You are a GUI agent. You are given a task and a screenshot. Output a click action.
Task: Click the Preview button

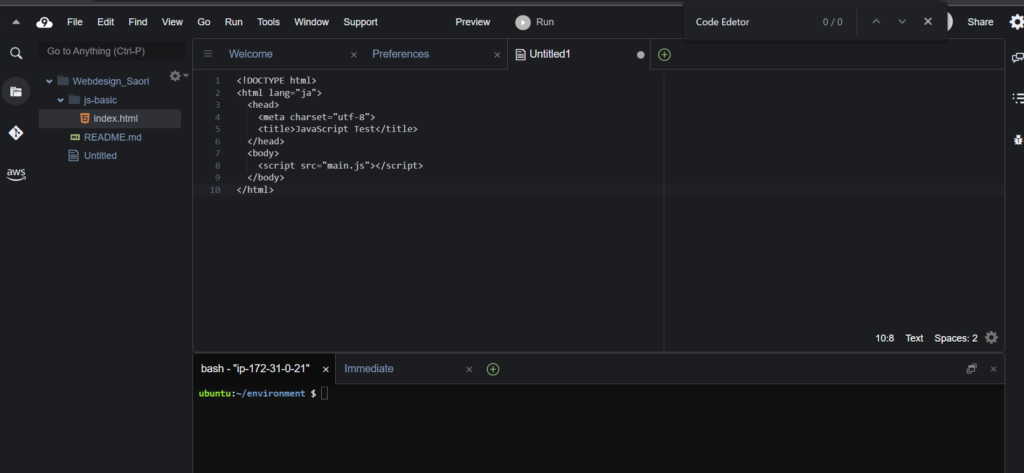(x=473, y=22)
